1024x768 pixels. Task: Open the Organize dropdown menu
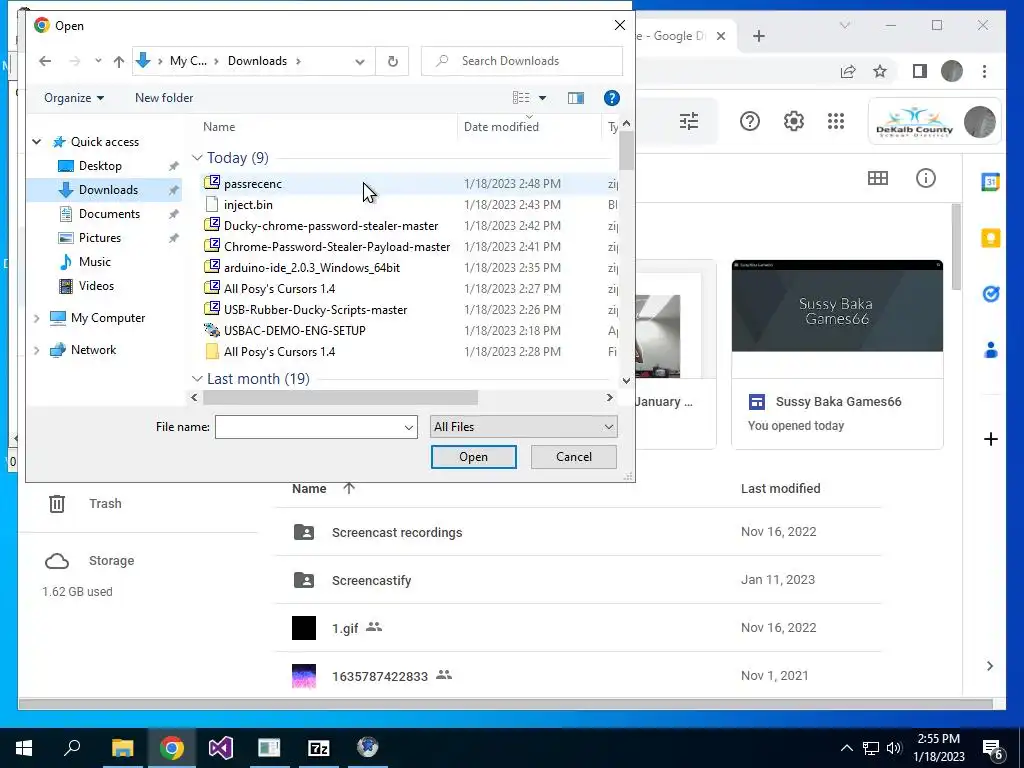click(74, 98)
